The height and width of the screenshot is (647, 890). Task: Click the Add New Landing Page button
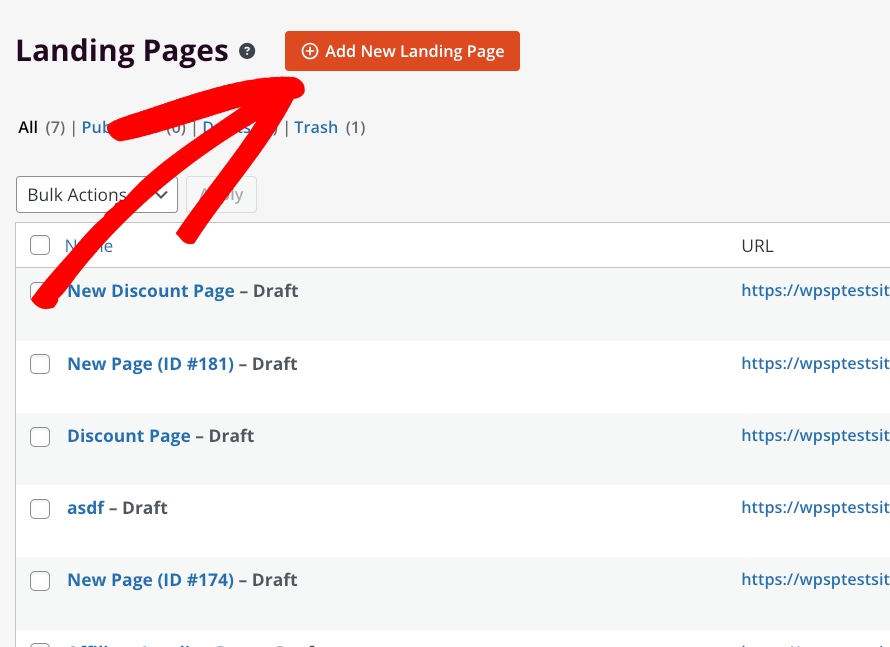(x=402, y=51)
